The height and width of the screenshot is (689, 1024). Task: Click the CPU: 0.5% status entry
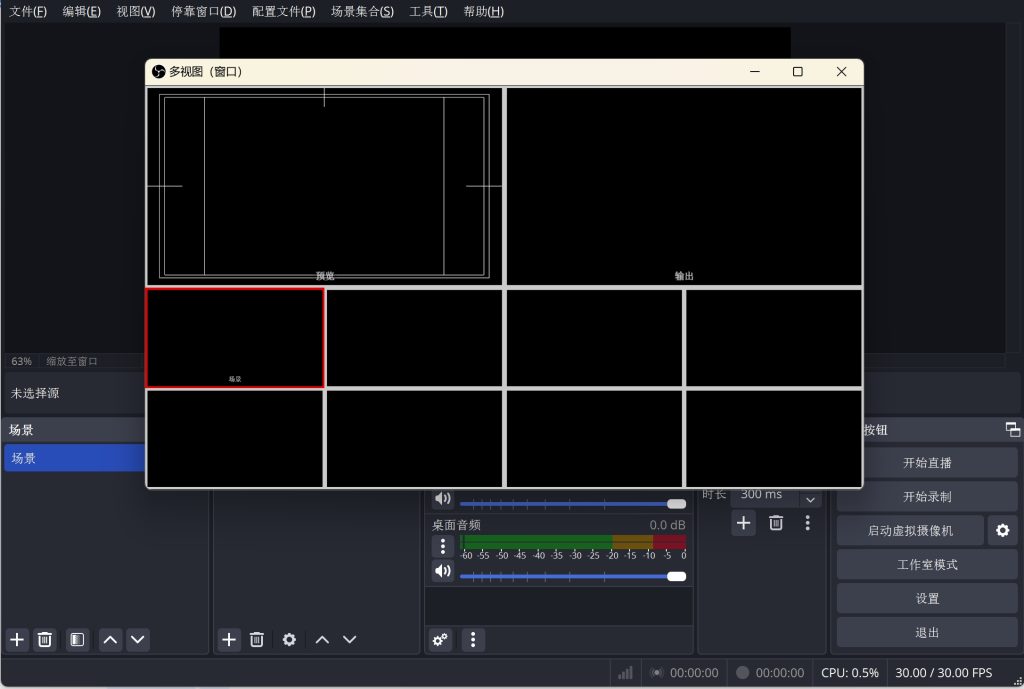coord(850,673)
